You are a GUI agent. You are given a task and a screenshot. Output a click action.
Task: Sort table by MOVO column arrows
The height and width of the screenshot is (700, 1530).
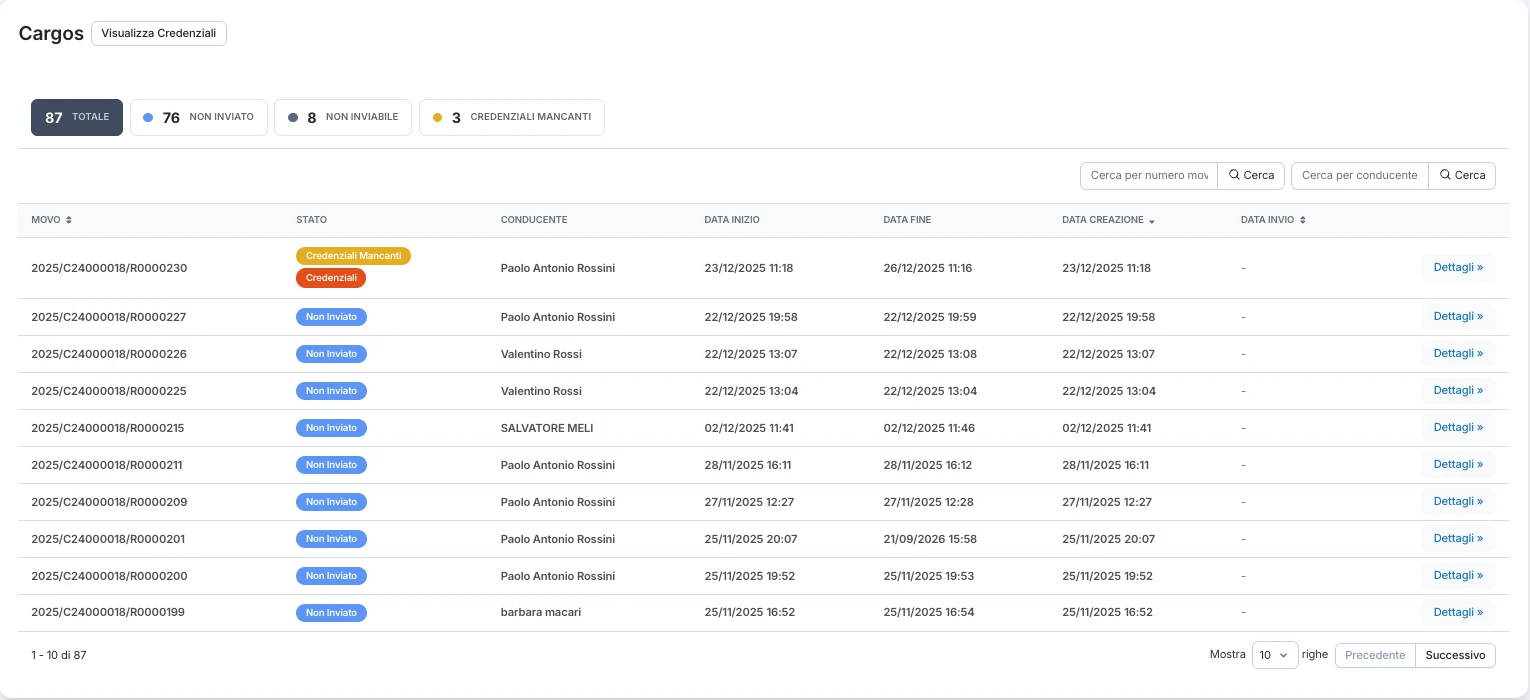coord(69,220)
